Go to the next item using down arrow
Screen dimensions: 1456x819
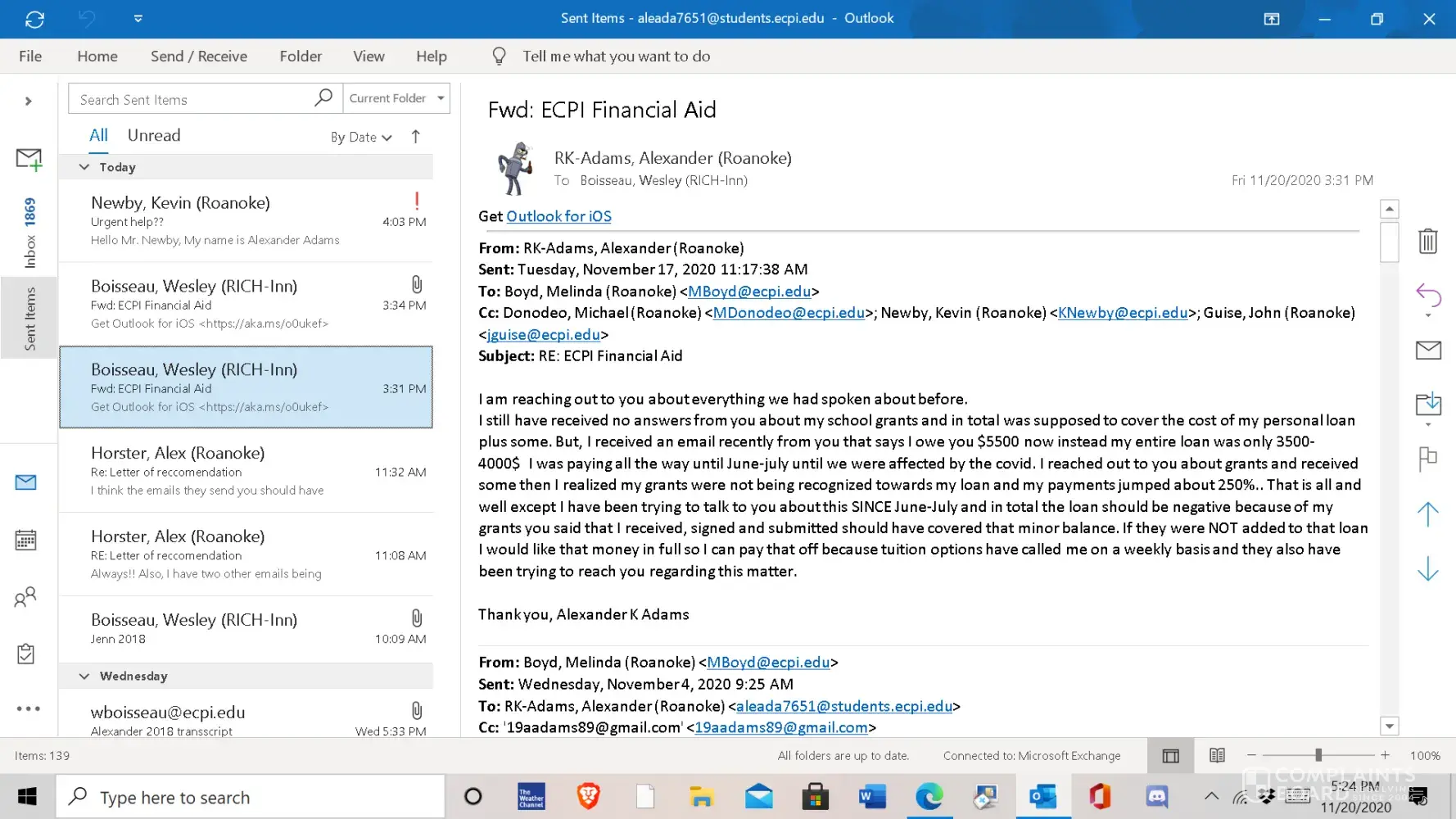click(1427, 568)
